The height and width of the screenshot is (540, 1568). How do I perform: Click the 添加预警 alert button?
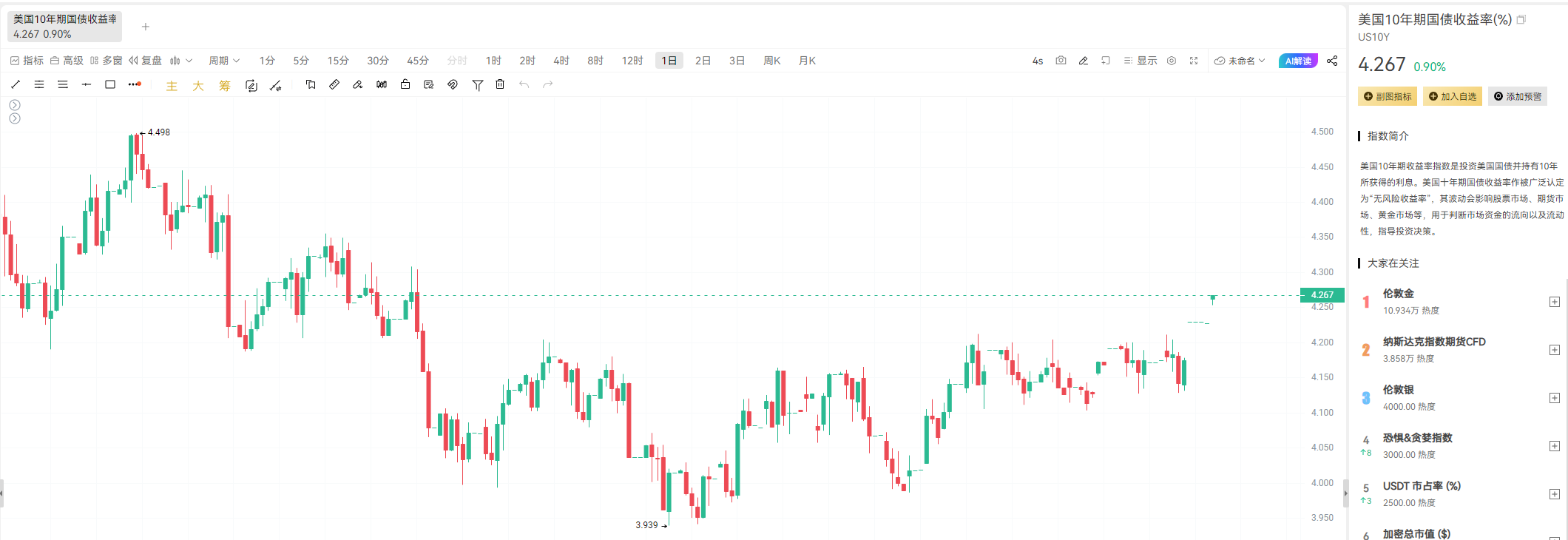point(1518,97)
